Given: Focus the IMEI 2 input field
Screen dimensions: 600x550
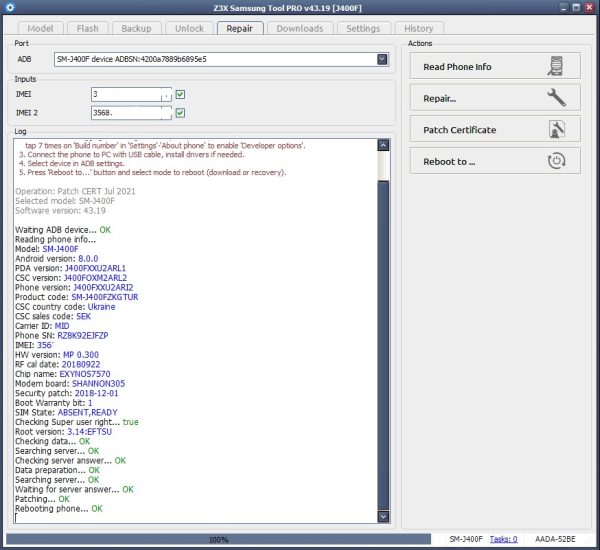Looking at the screenshot, I should click(x=131, y=113).
